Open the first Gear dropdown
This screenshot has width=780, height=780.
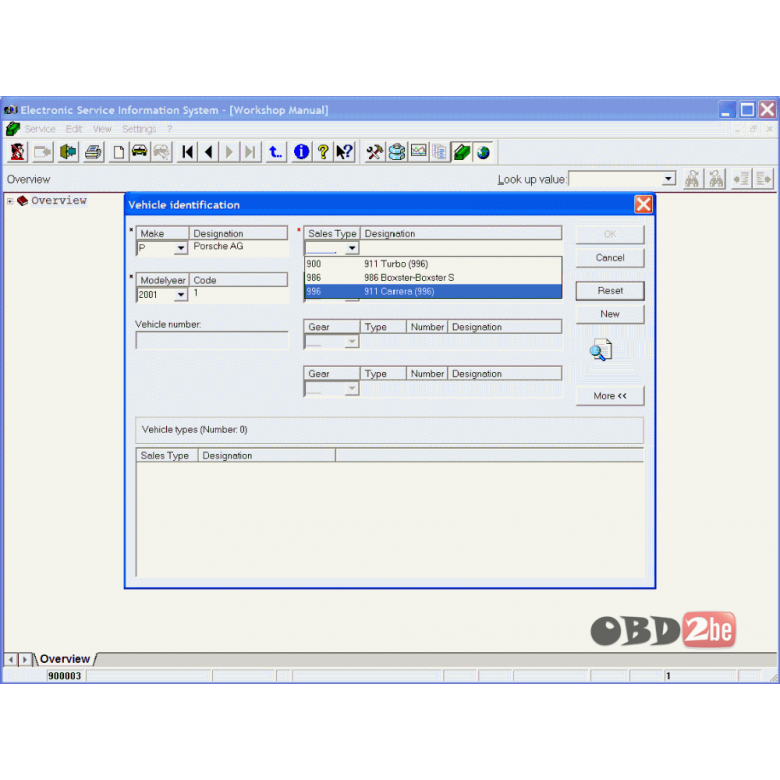[352, 341]
